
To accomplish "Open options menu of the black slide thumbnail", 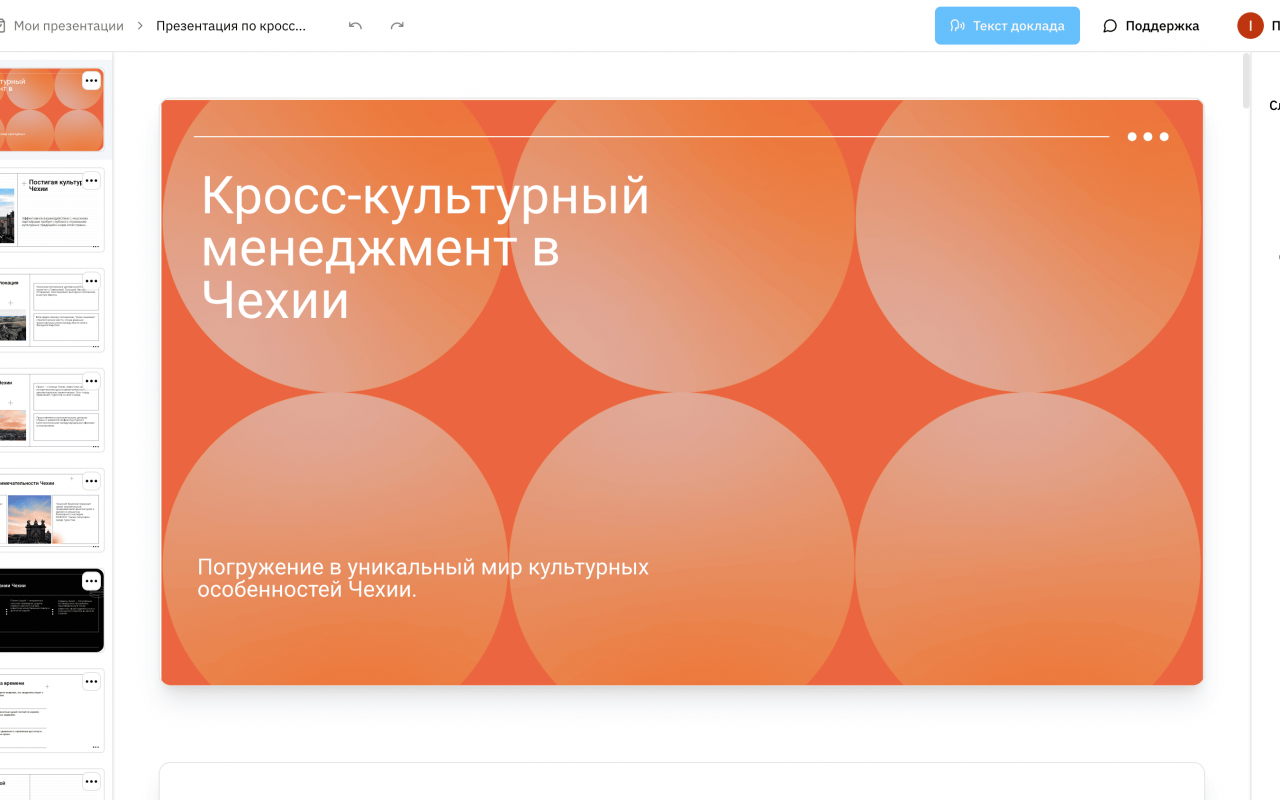I will [91, 581].
